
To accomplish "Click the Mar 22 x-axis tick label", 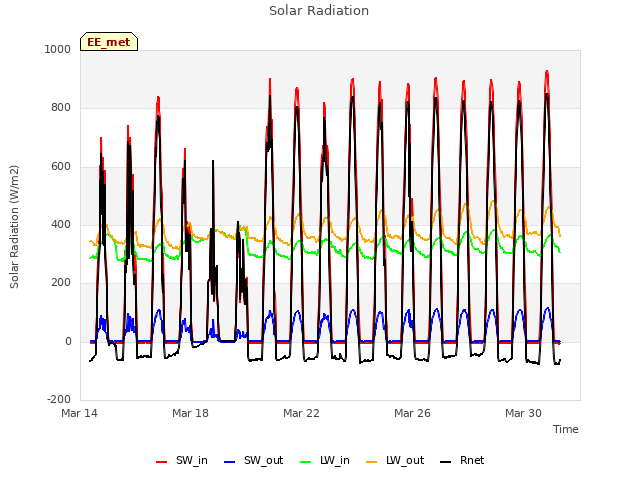I will pos(301,413).
